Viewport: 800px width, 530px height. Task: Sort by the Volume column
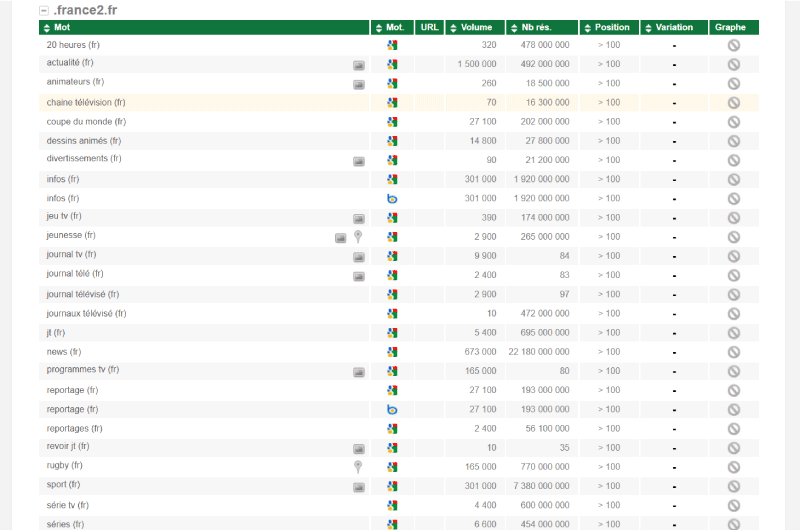(x=475, y=28)
